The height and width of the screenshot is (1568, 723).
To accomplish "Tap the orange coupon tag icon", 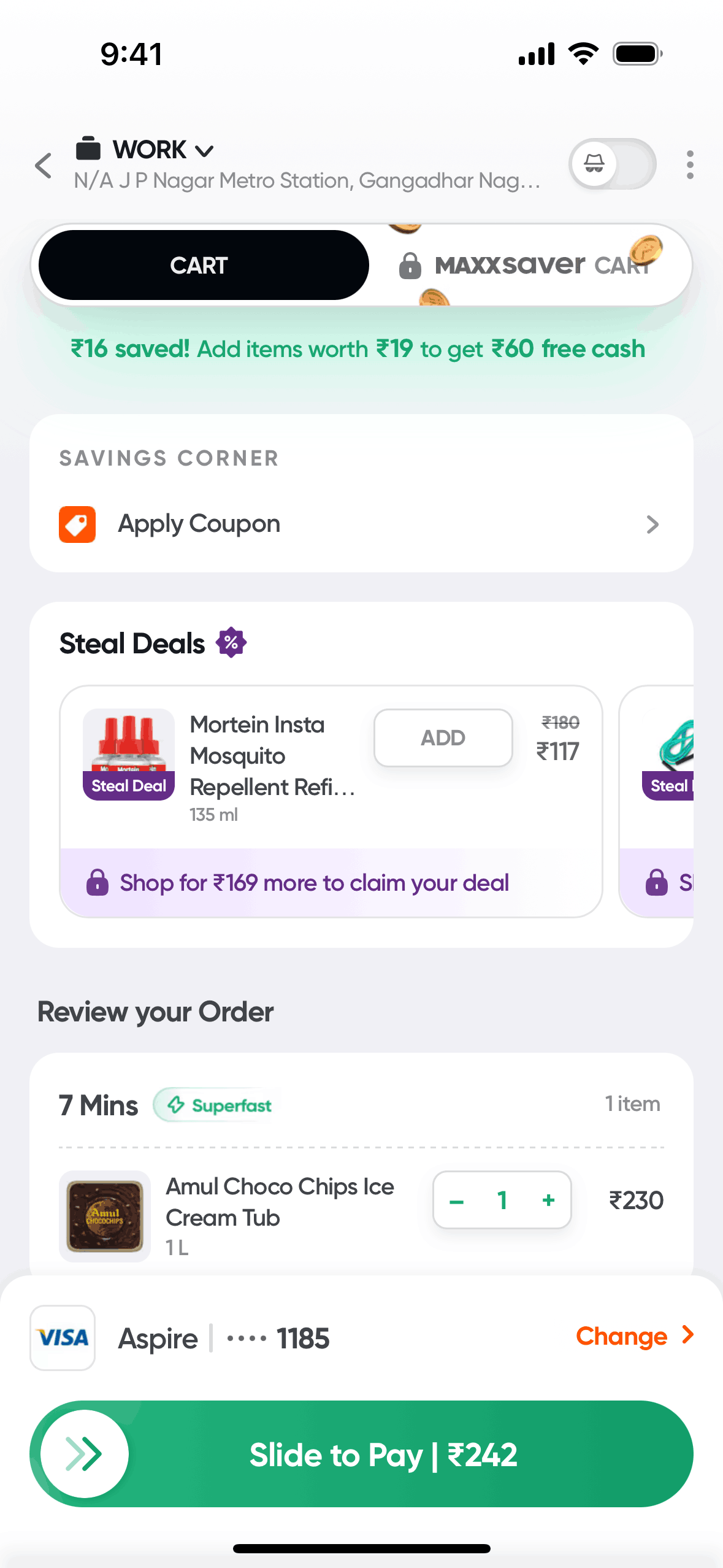I will pyautogui.click(x=77, y=525).
